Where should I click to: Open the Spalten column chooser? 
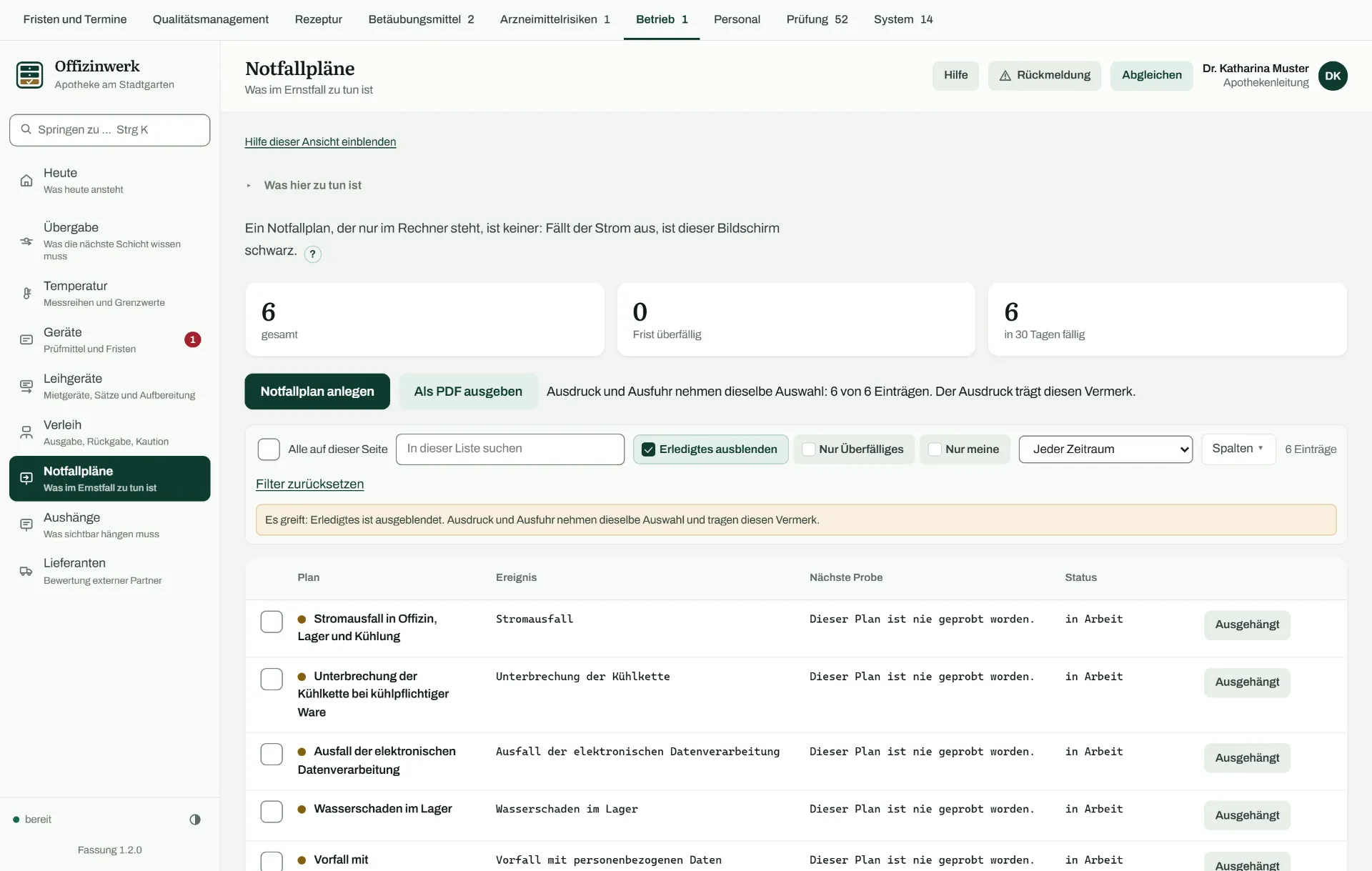point(1238,449)
